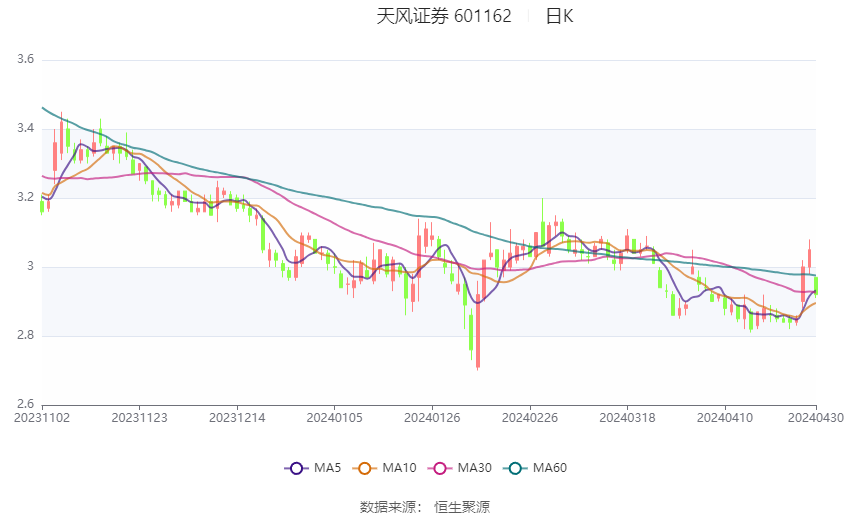This screenshot has height=517, width=850.
Task: Click the 20231102 date label on the axis
Action: click(x=42, y=416)
